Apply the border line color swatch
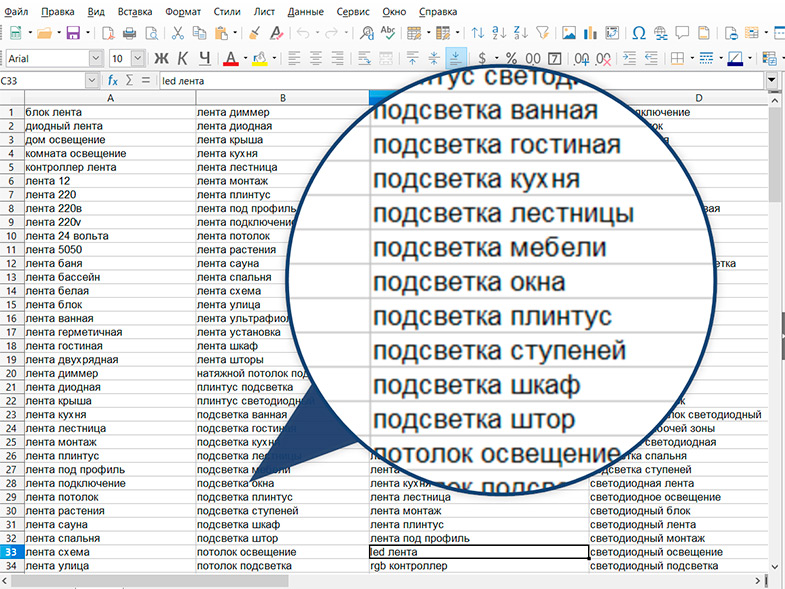This screenshot has width=785, height=589. (x=734, y=59)
